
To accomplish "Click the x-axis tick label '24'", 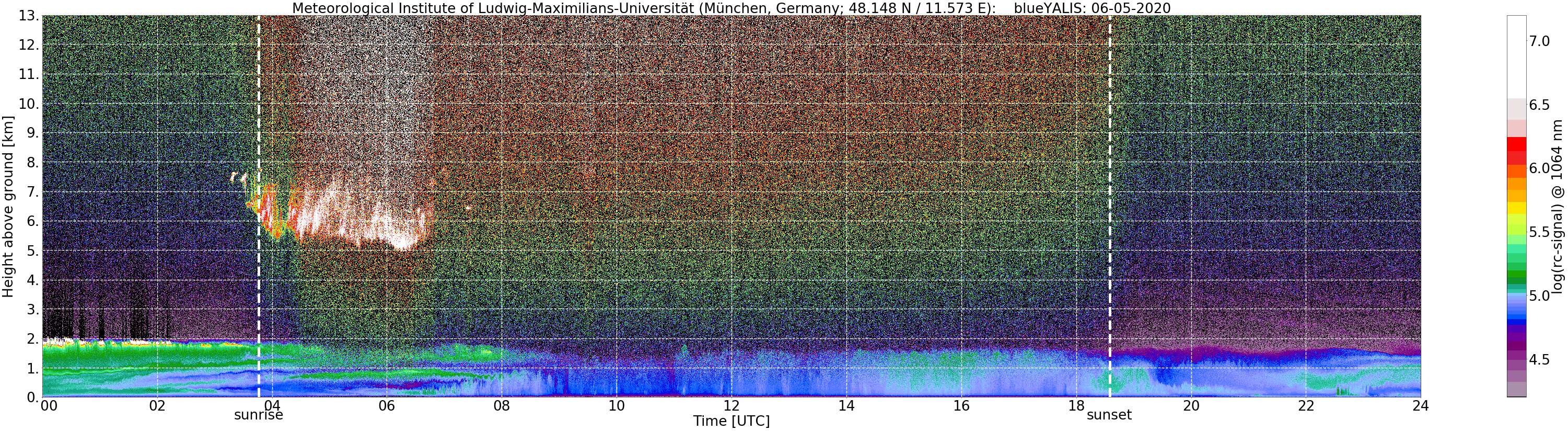I will (x=1420, y=406).
